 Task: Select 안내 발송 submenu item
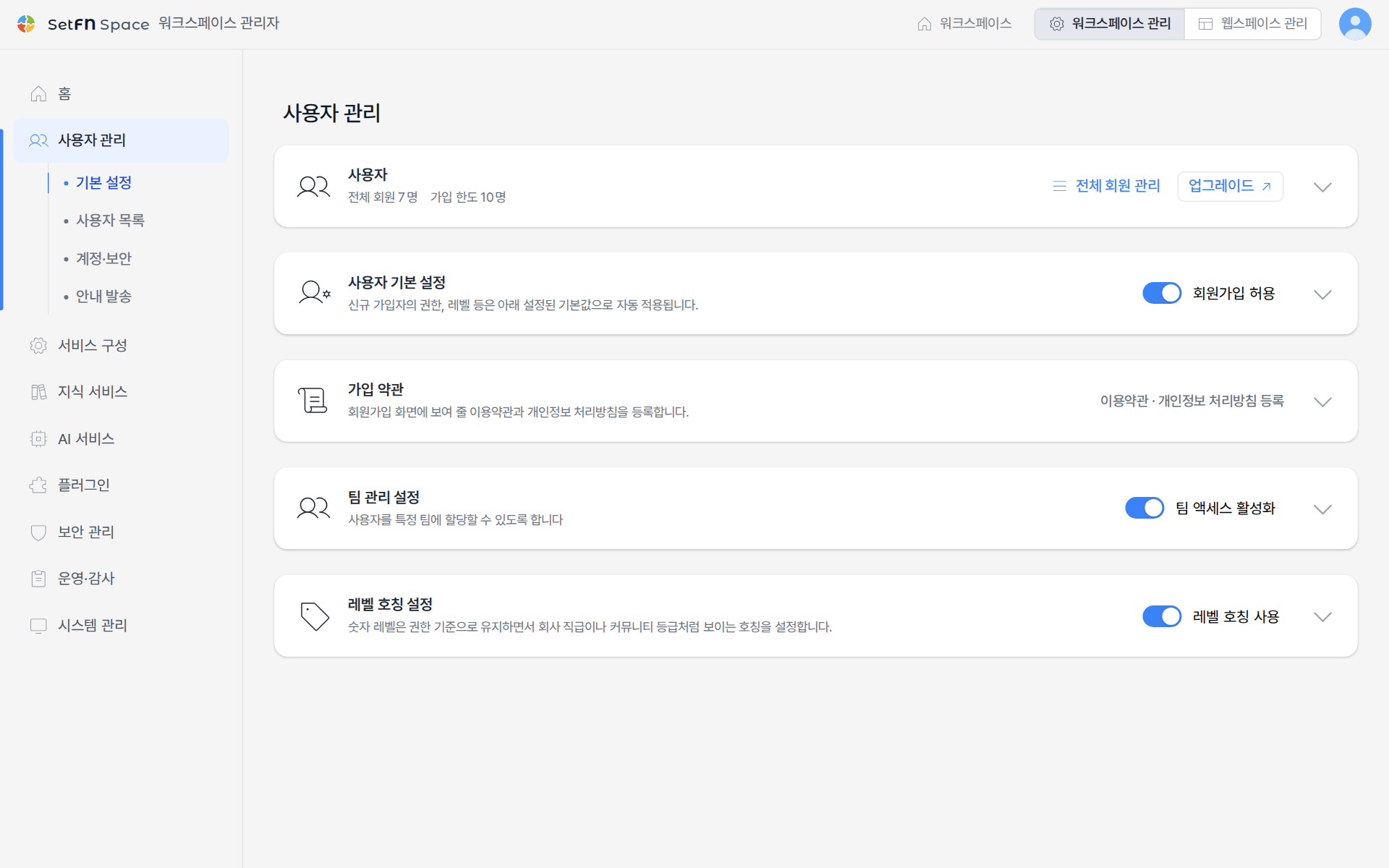103,296
